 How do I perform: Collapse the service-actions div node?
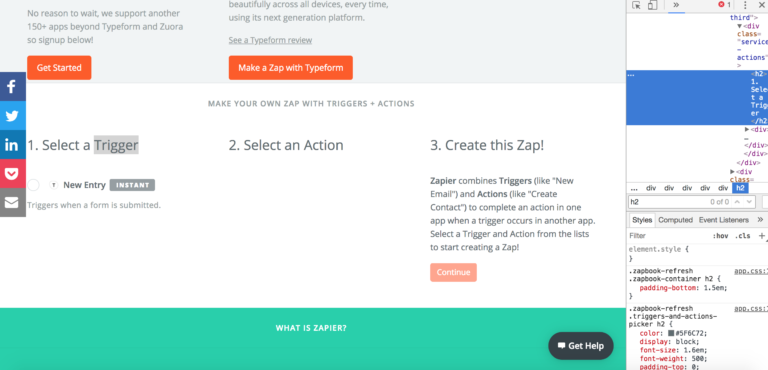tap(740, 26)
